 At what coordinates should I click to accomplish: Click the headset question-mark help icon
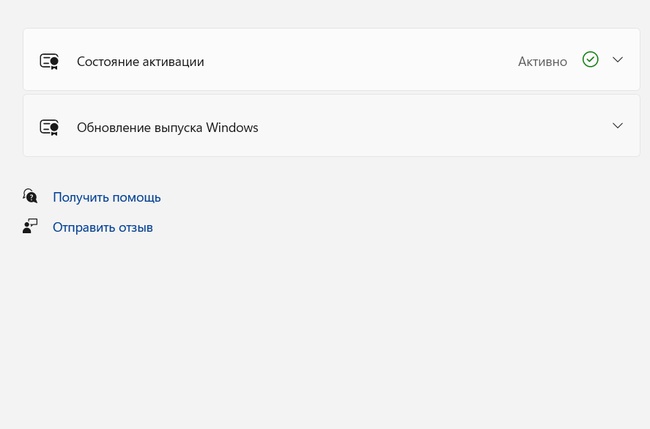[x=30, y=196]
